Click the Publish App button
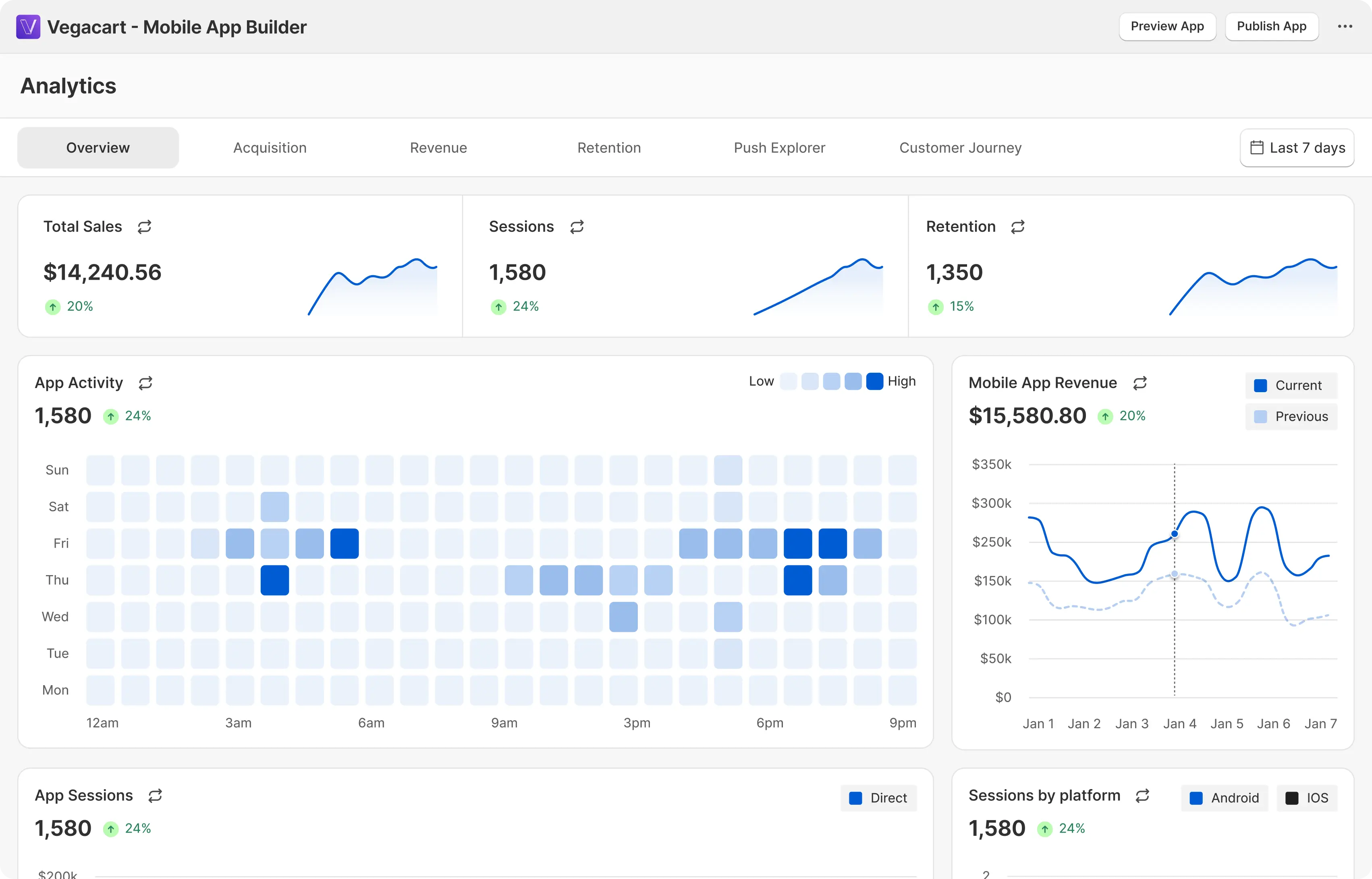Image resolution: width=1372 pixels, height=879 pixels. (1271, 26)
